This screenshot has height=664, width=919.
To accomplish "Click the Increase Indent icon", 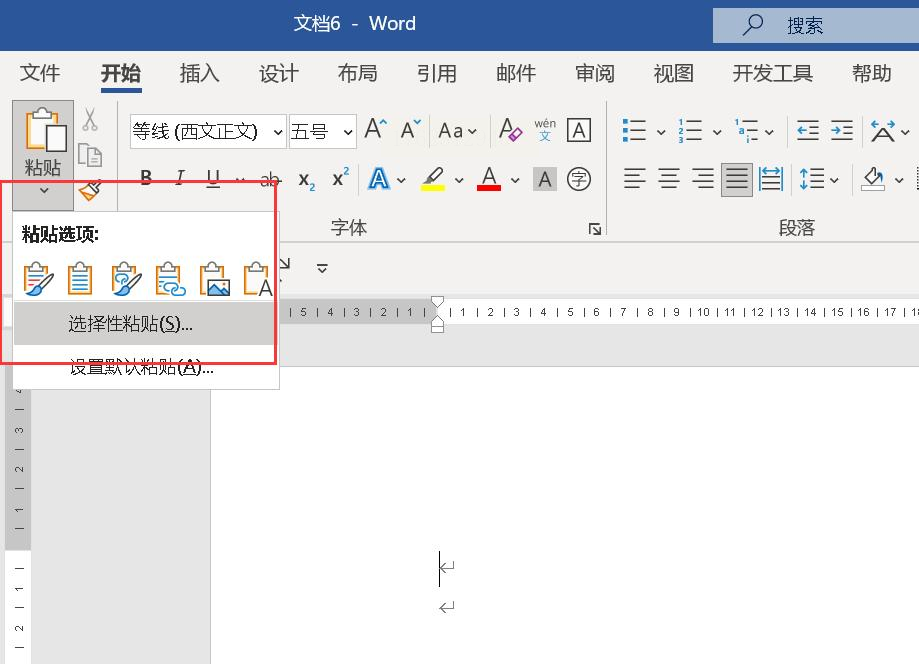I will [x=842, y=130].
